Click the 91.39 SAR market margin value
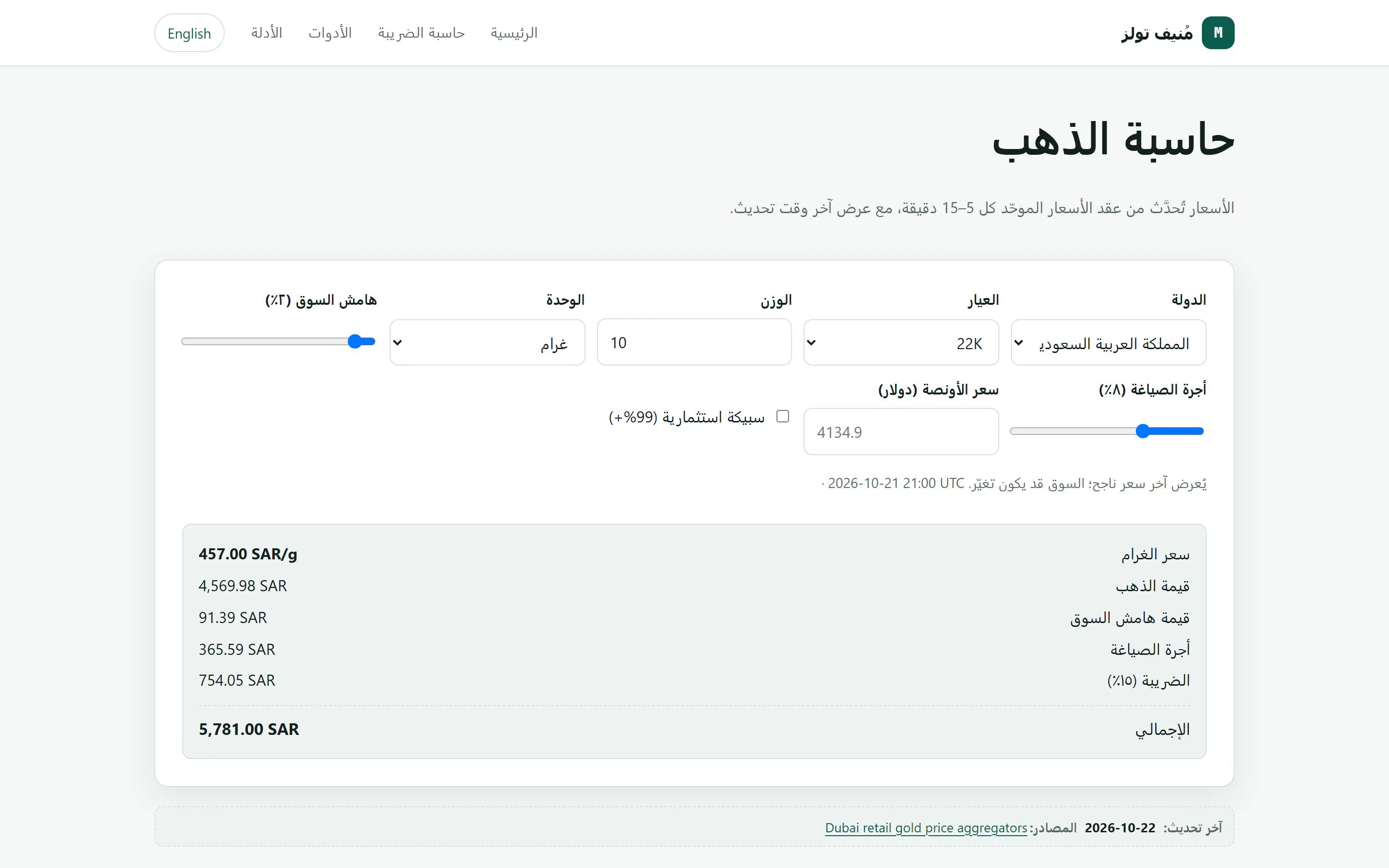This screenshot has height=868, width=1389. pos(232,618)
